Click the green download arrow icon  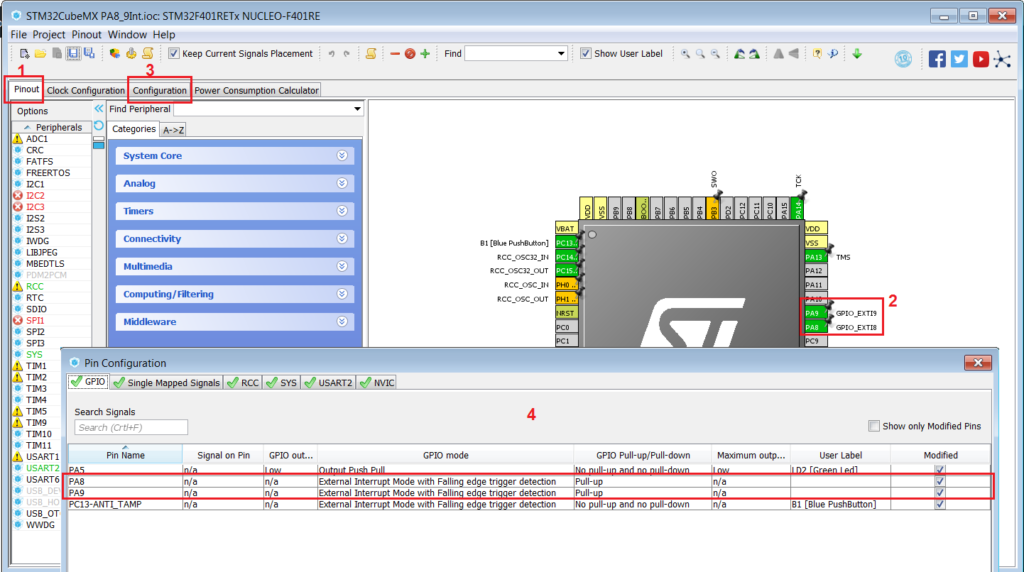(x=857, y=54)
